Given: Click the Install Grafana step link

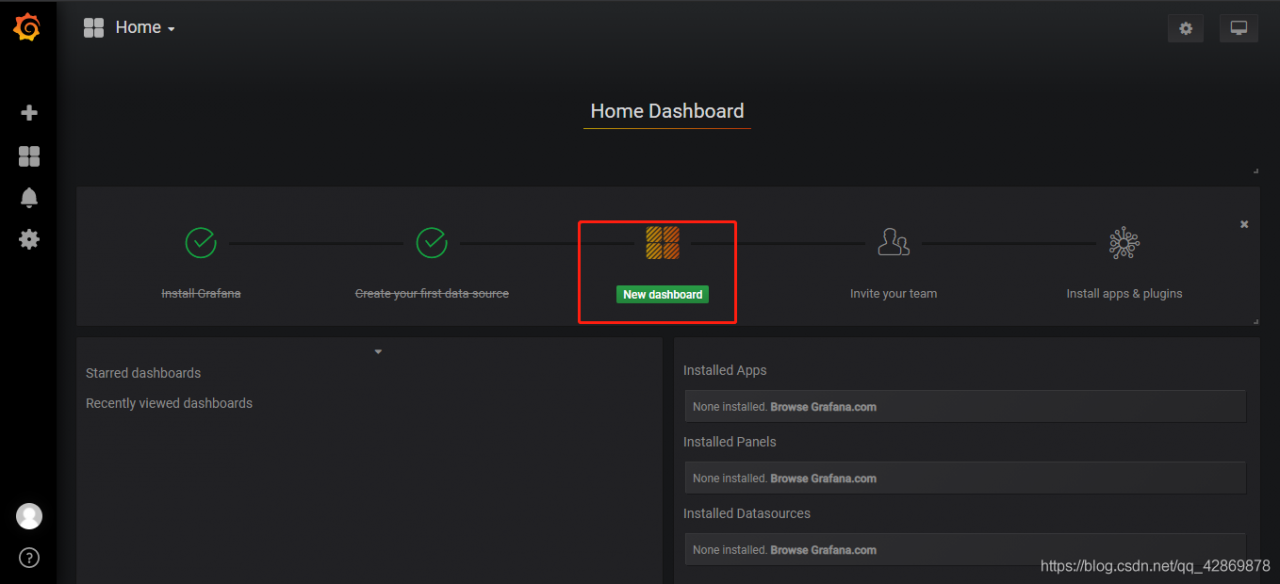Looking at the screenshot, I should click(x=201, y=294).
